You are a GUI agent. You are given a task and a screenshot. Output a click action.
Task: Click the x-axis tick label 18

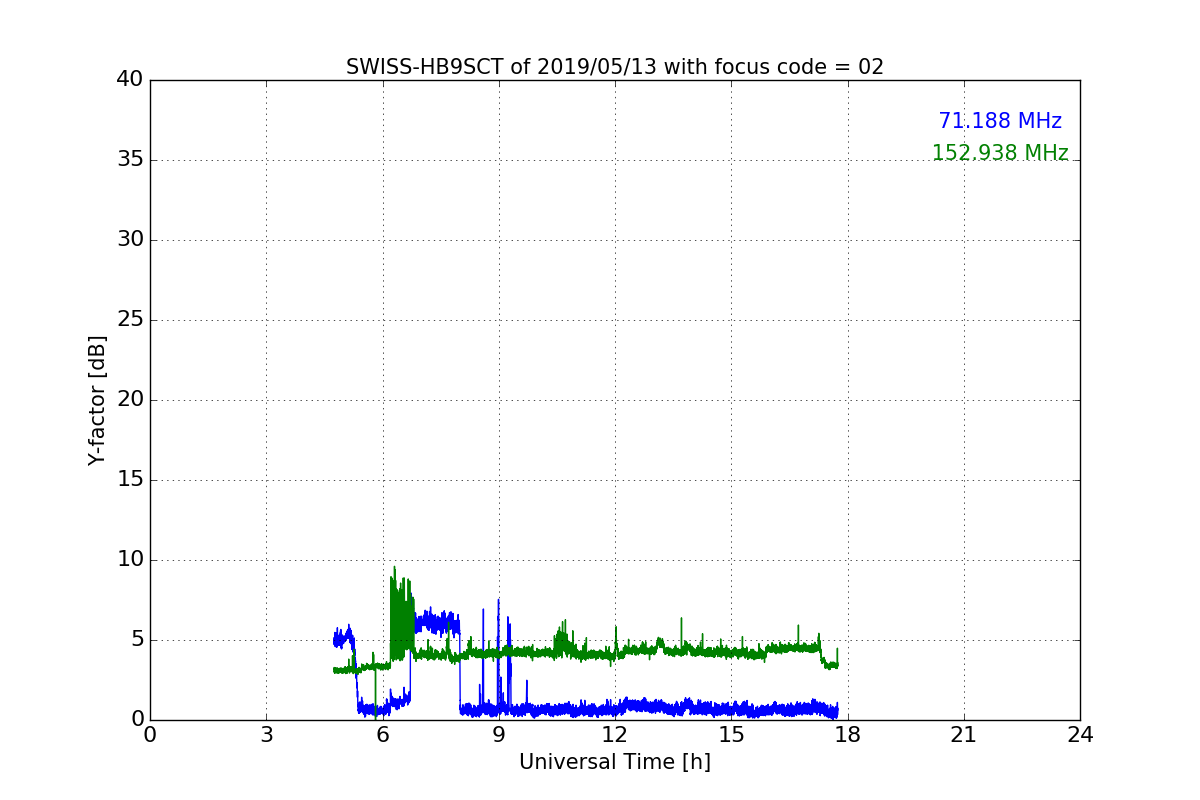coord(848,735)
